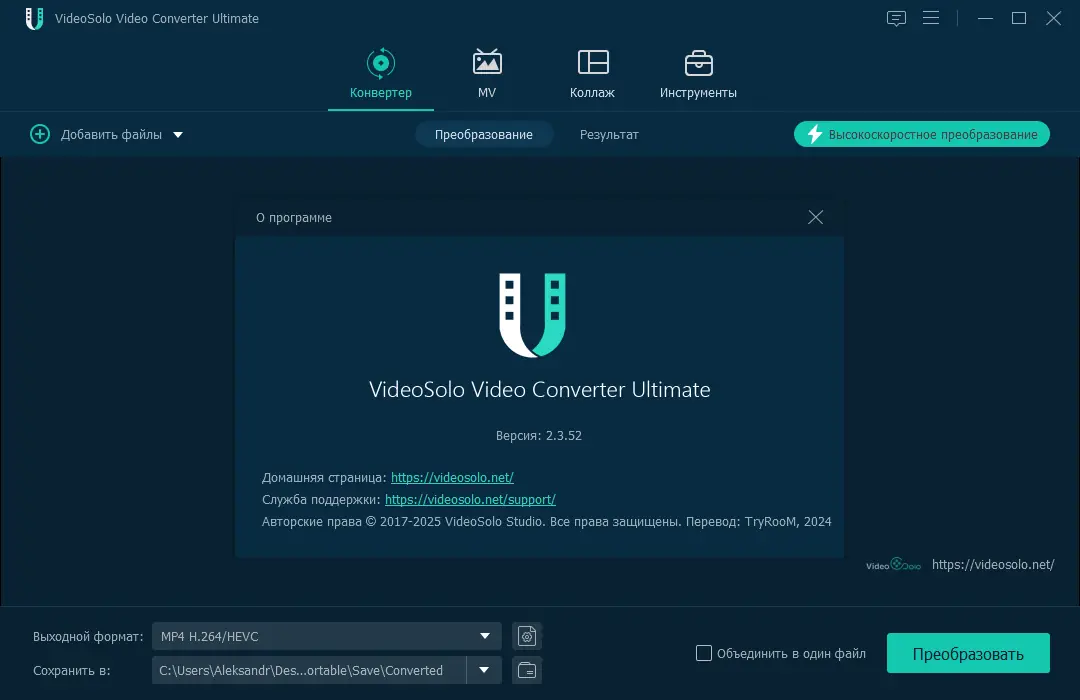
Task: Click the Добавить файлы plus icon
Action: (40, 133)
